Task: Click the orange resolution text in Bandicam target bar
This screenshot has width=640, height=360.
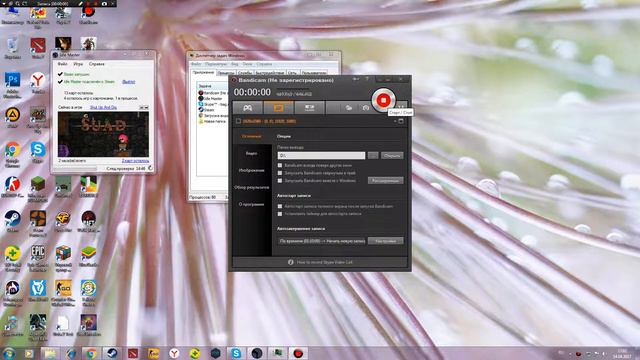Action: [x=269, y=121]
